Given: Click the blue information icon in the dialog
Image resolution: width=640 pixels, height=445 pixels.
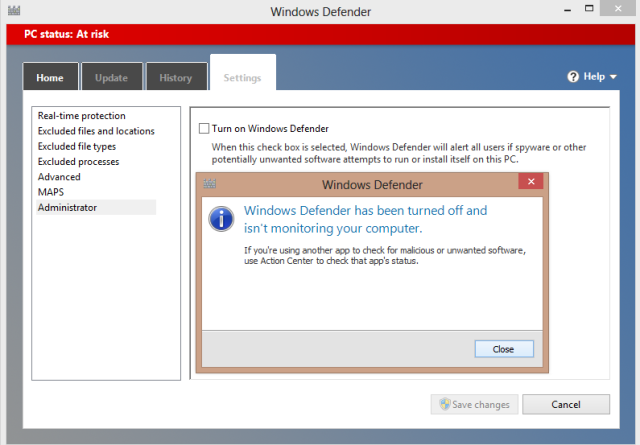Looking at the screenshot, I should 221,219.
